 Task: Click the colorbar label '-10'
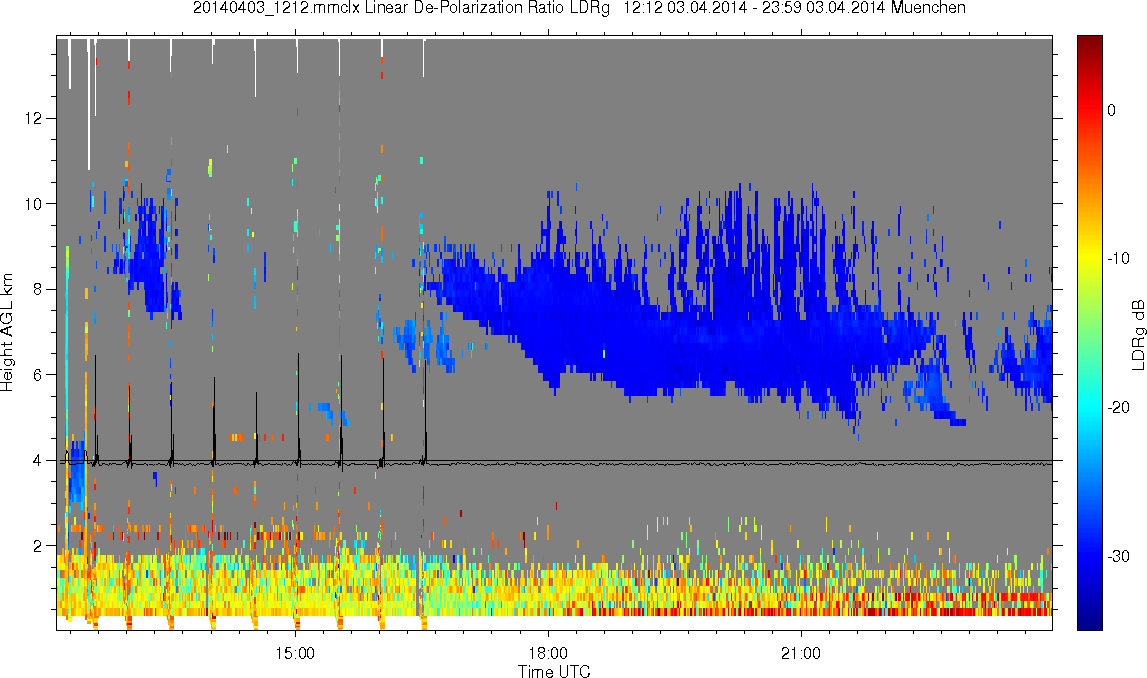(x=1118, y=258)
